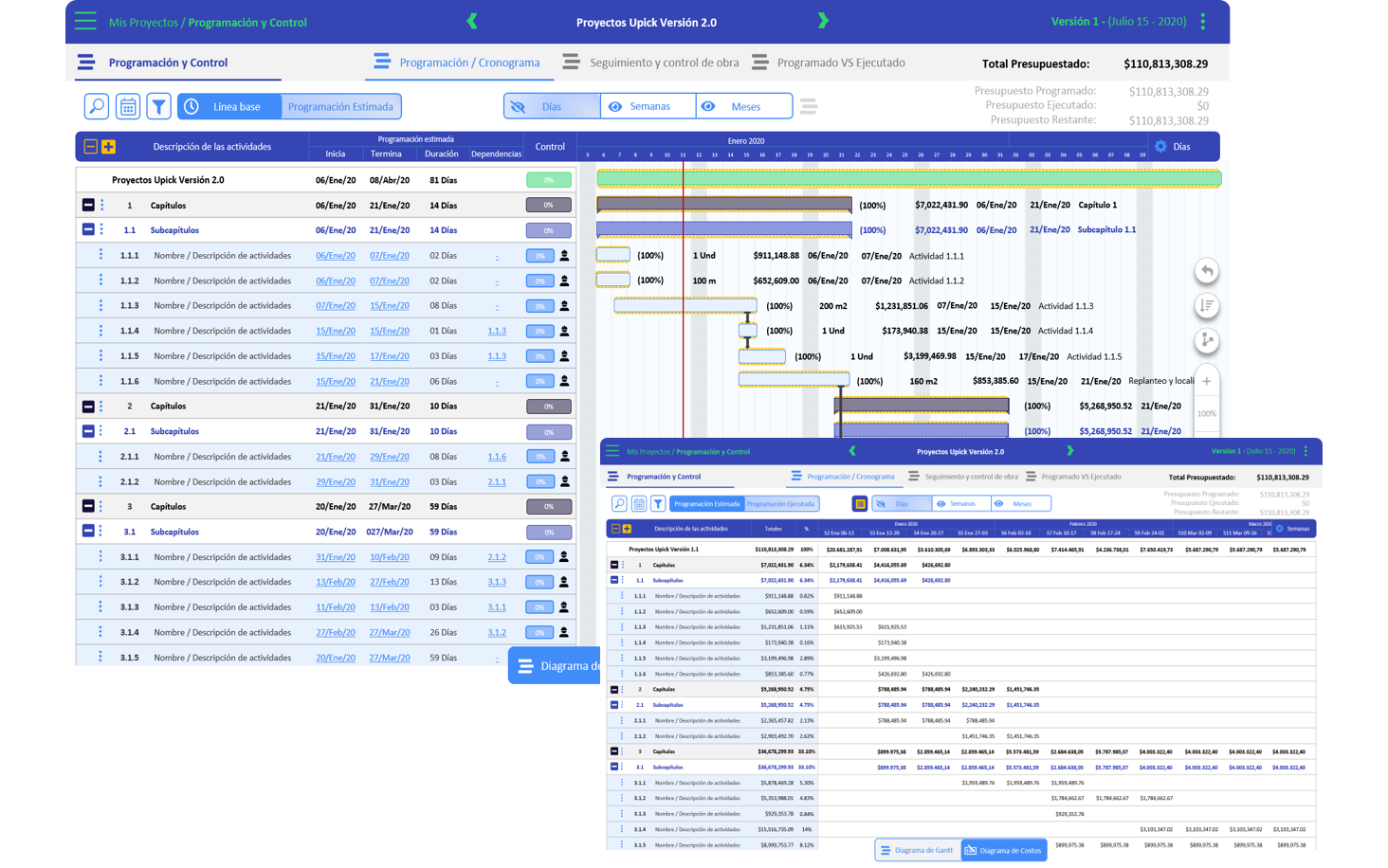This screenshot has width=1388, height=868.
Task: Click the sort order floating button
Action: click(1207, 305)
